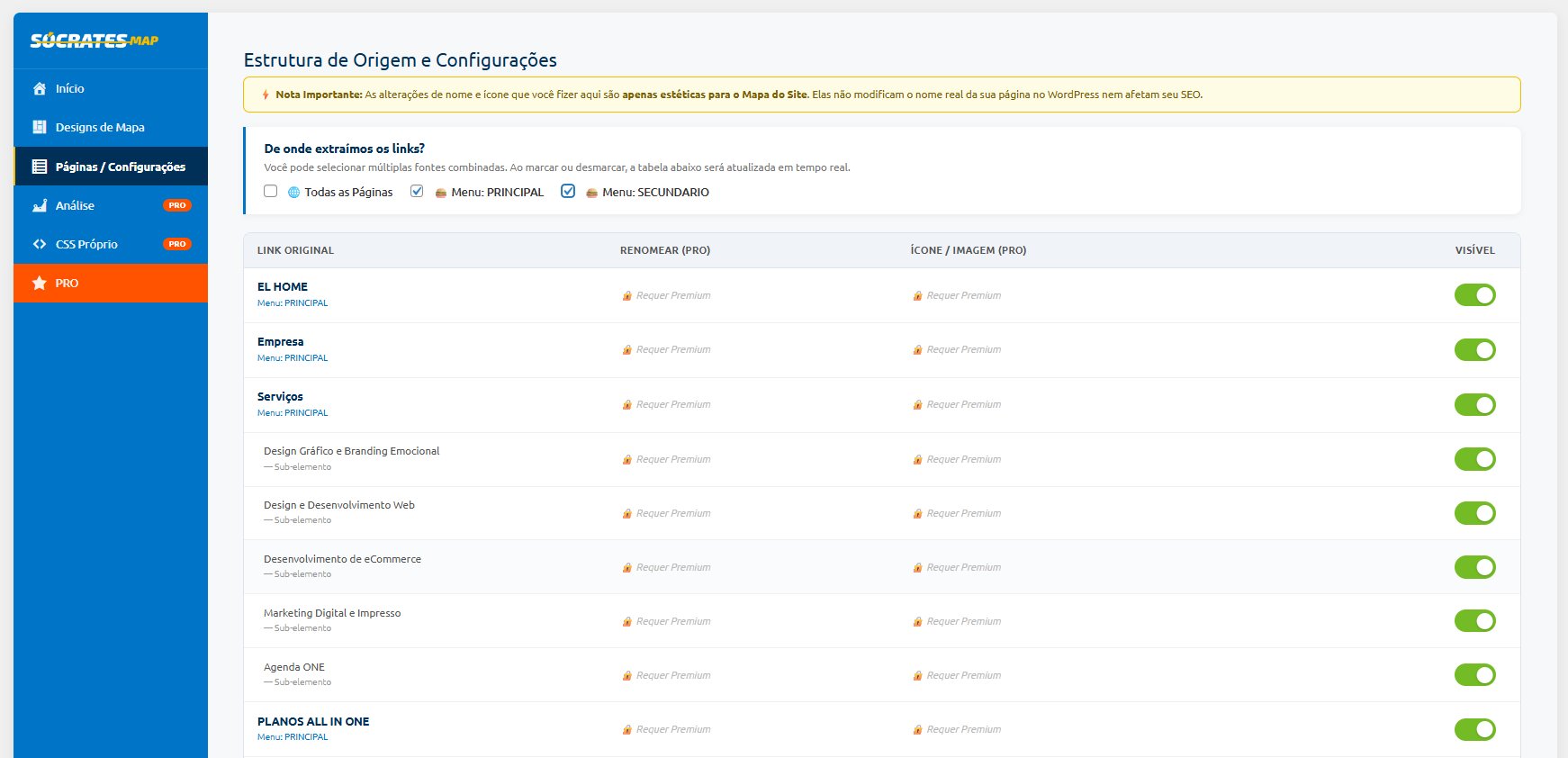Image resolution: width=1568 pixels, height=758 pixels.
Task: Click the lock icon in Empresa icon/image column
Action: click(918, 349)
